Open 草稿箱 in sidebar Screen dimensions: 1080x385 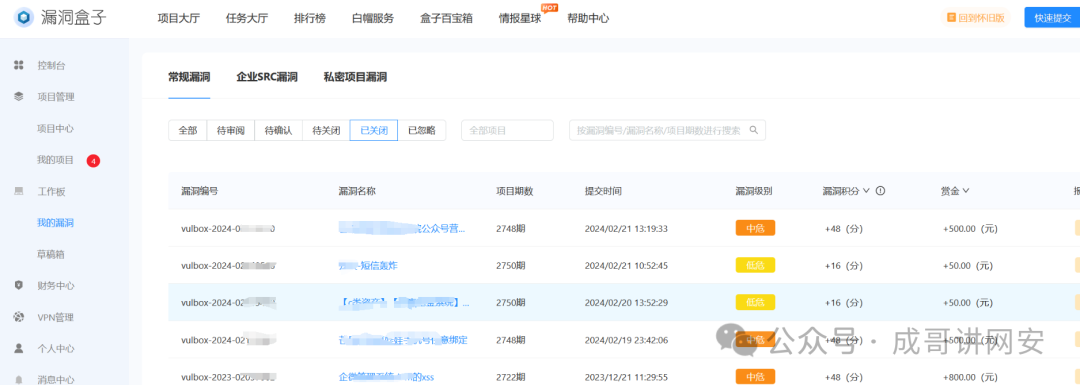[x=52, y=255]
